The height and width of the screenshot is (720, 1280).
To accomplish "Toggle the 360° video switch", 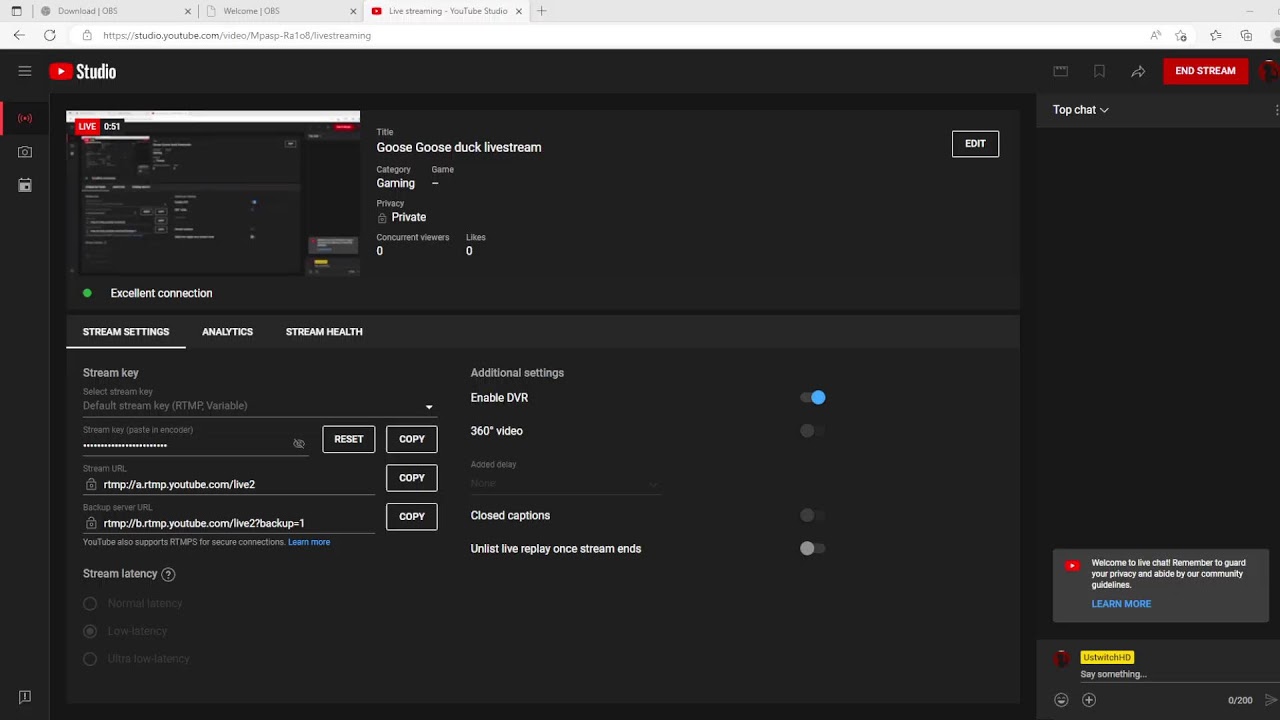I will (x=812, y=431).
